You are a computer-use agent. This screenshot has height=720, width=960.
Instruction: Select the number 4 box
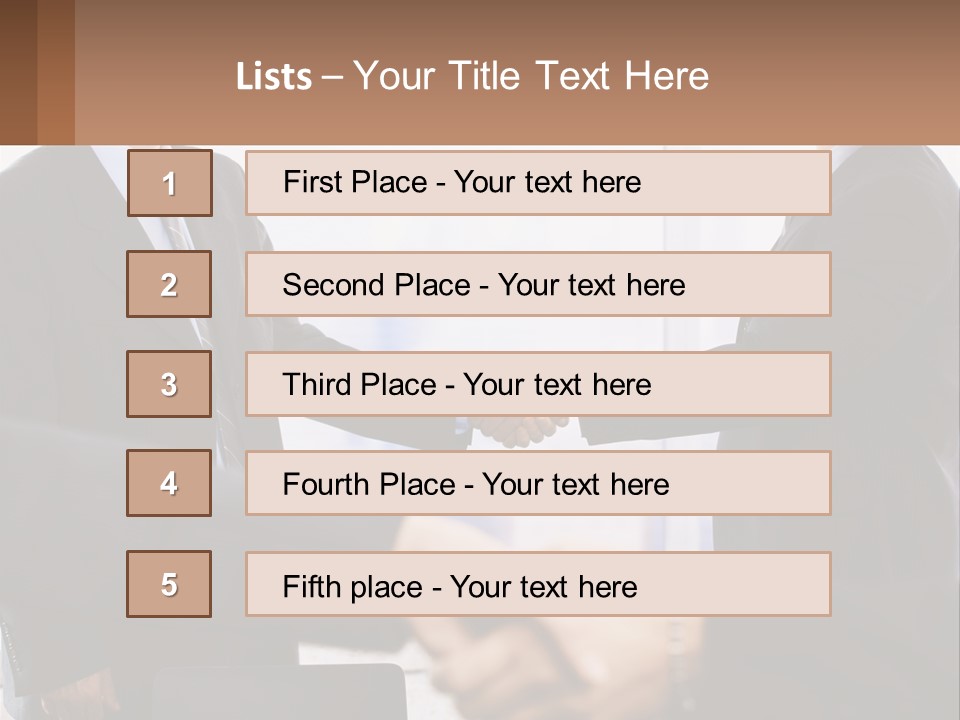[x=169, y=483]
